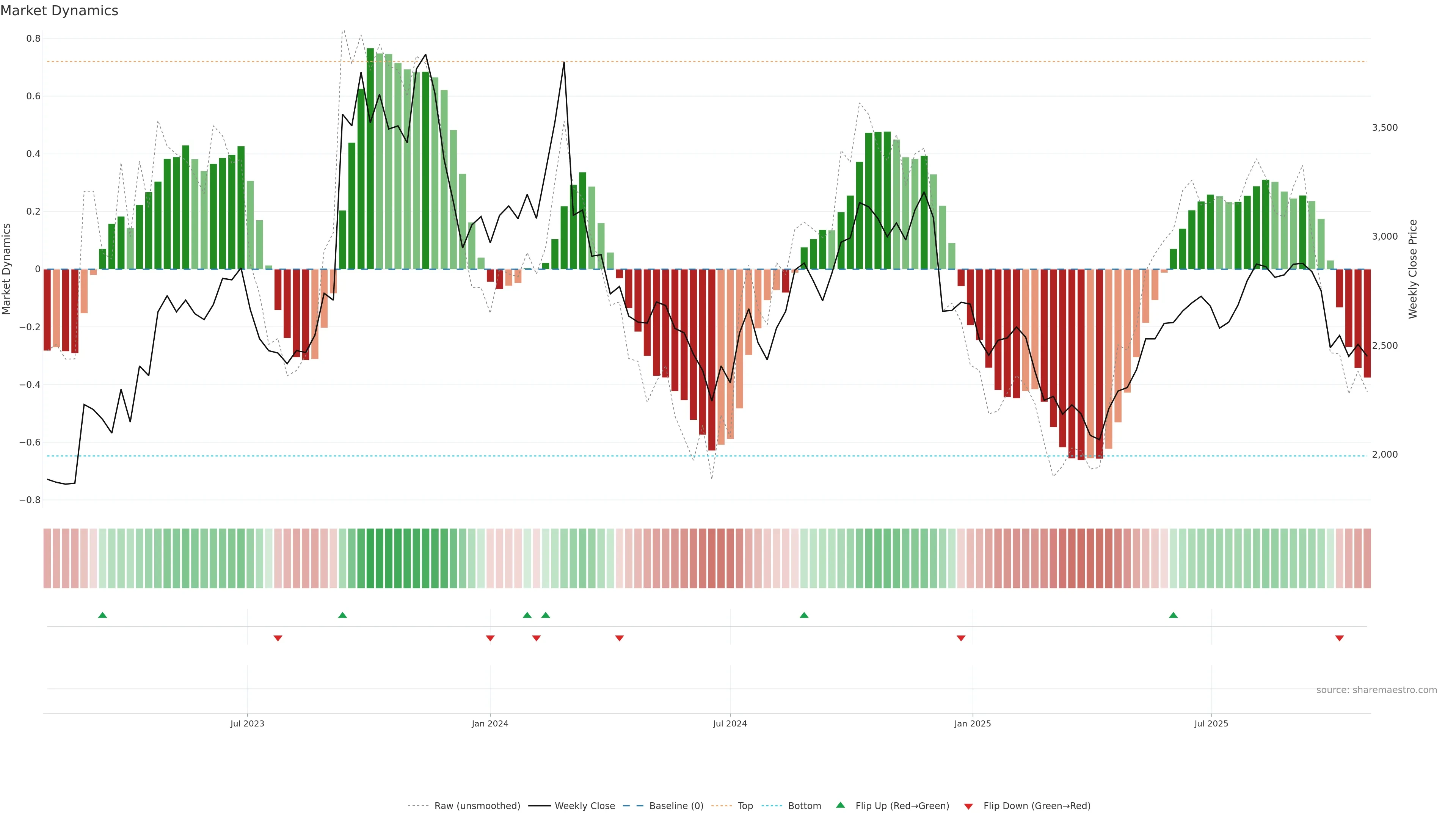
Task: Click the red triangle icon in the legend
Action: coord(968,806)
